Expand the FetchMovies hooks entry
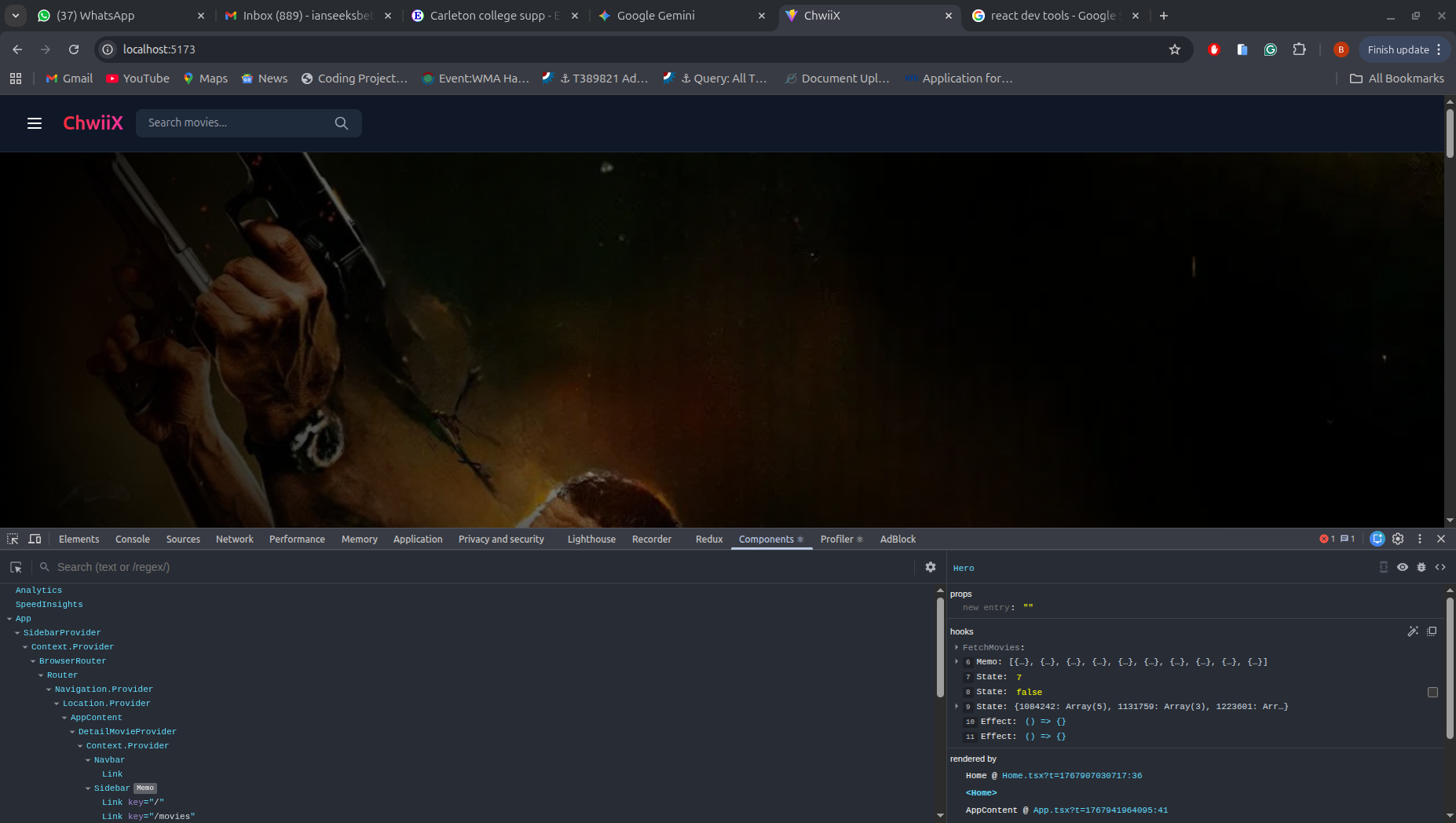The width and height of the screenshot is (1456, 823). [x=957, y=647]
